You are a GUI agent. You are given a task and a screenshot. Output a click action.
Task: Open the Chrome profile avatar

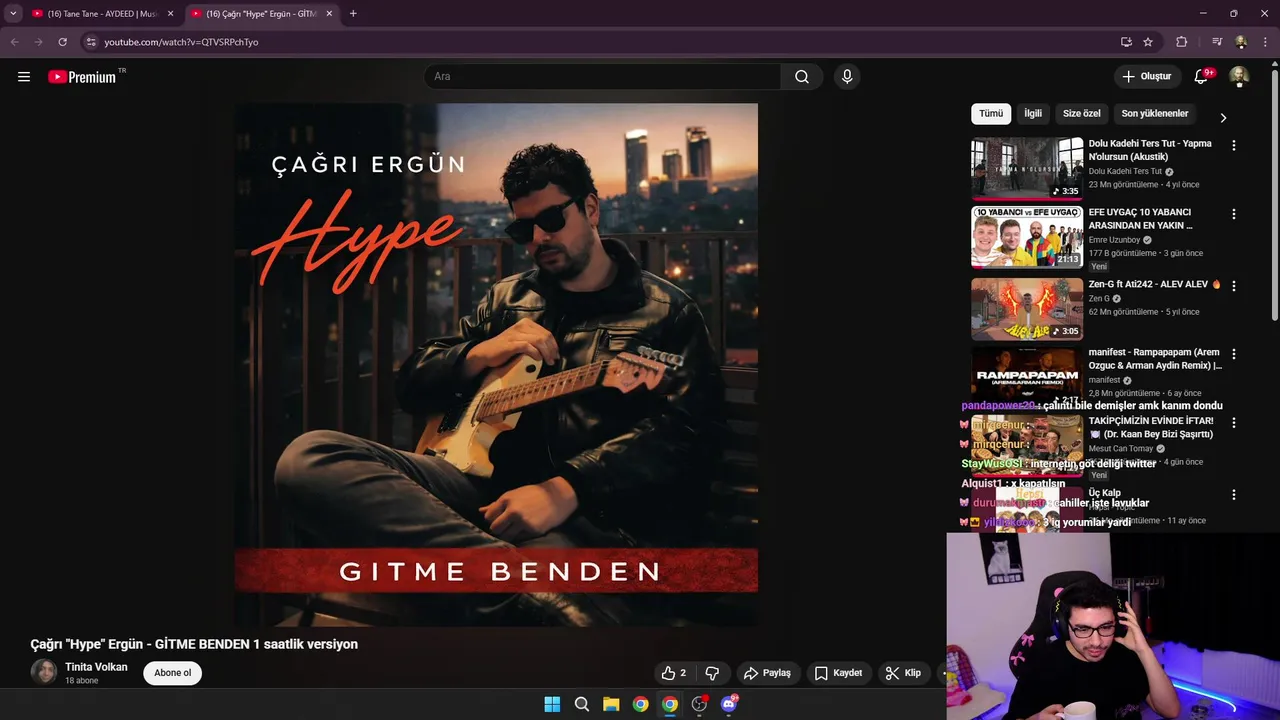[1241, 42]
